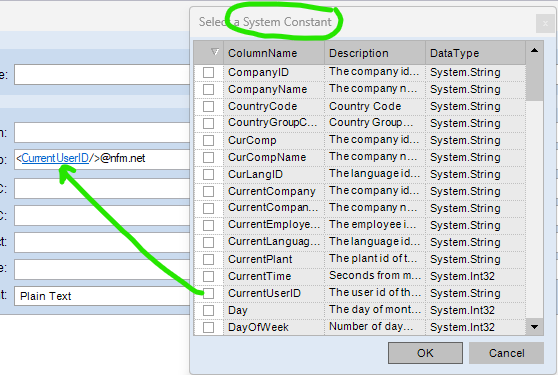Click the 'The user id of th...' description
This screenshot has height=375, width=558.
pos(375,293)
